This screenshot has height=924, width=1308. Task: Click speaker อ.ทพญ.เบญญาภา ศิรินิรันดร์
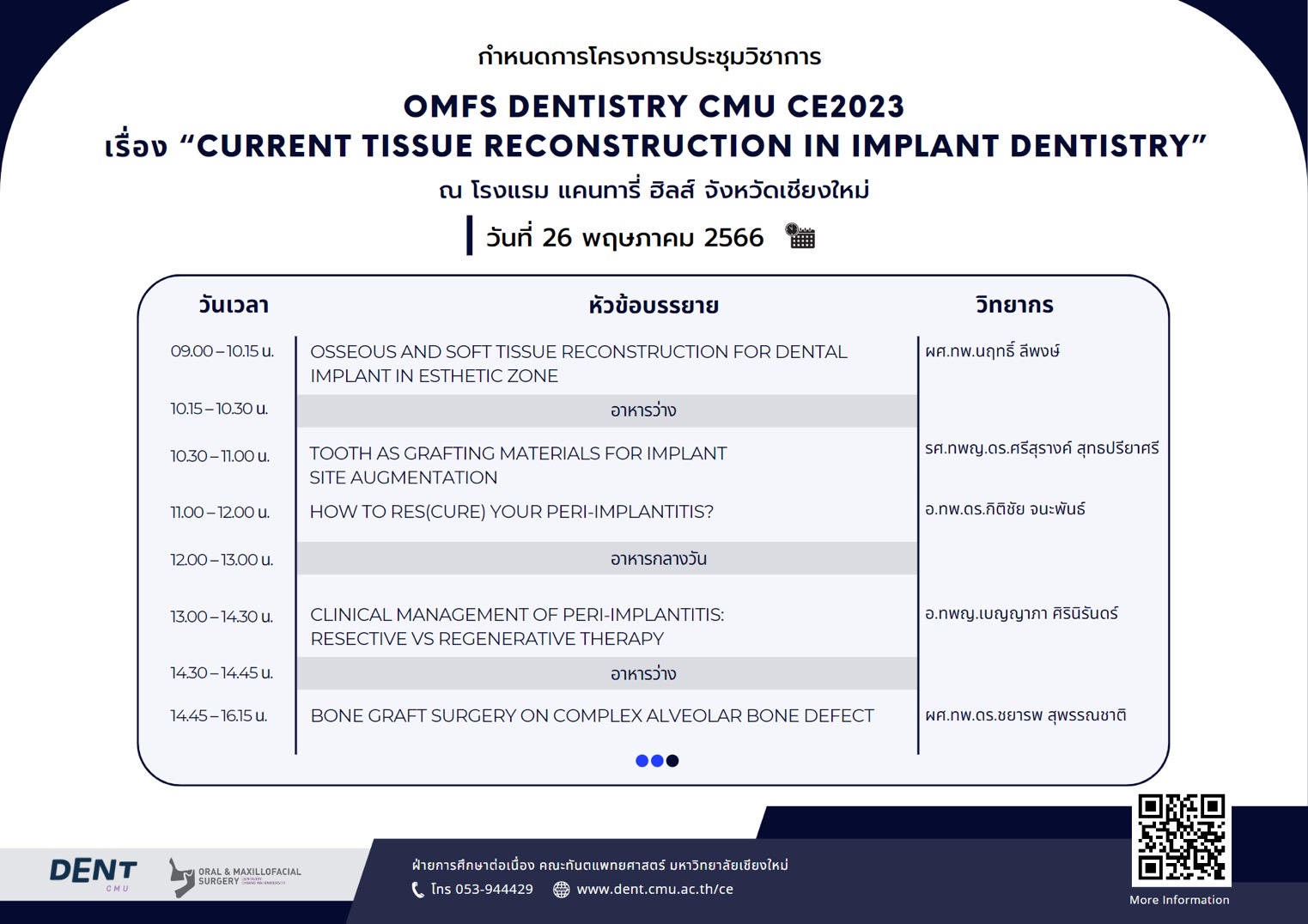pyautogui.click(x=1021, y=614)
